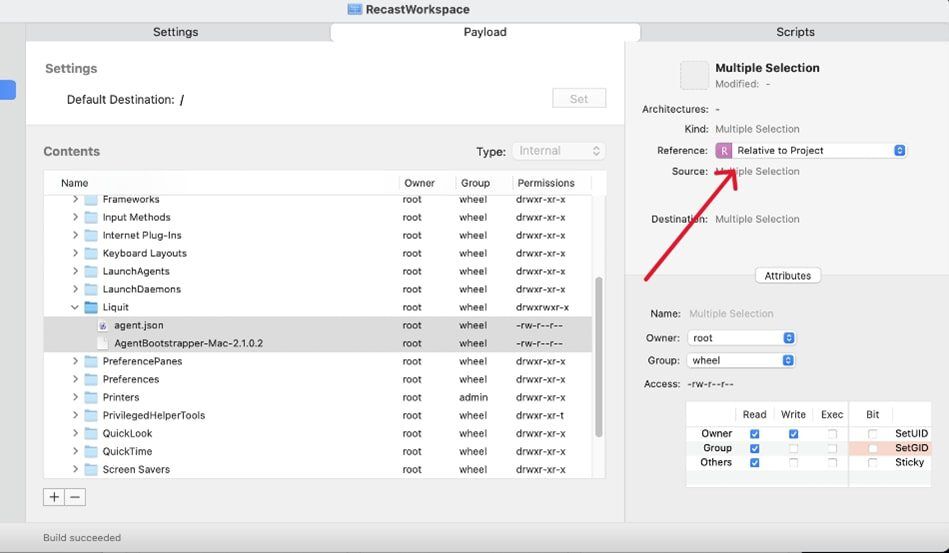Expand the Printers folder
The width and height of the screenshot is (949, 553).
point(74,398)
